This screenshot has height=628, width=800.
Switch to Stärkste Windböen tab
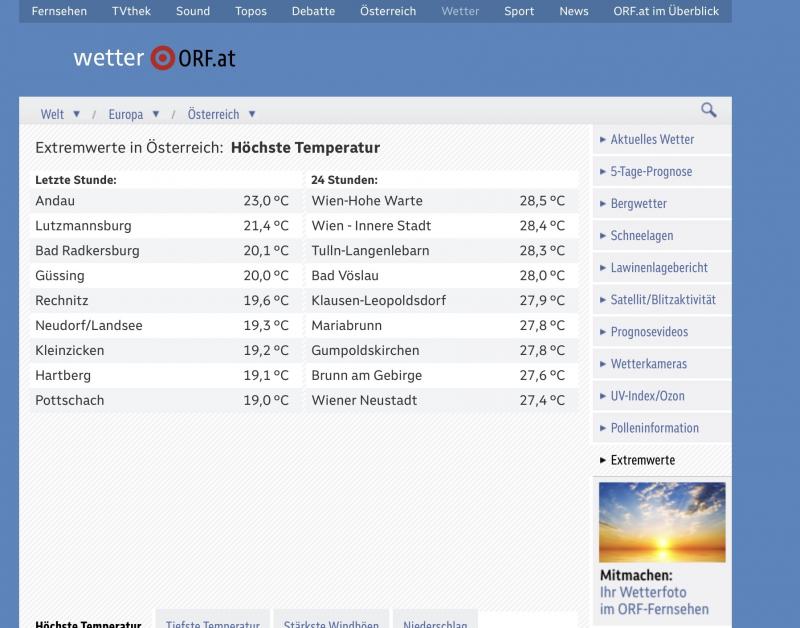[x=331, y=622]
